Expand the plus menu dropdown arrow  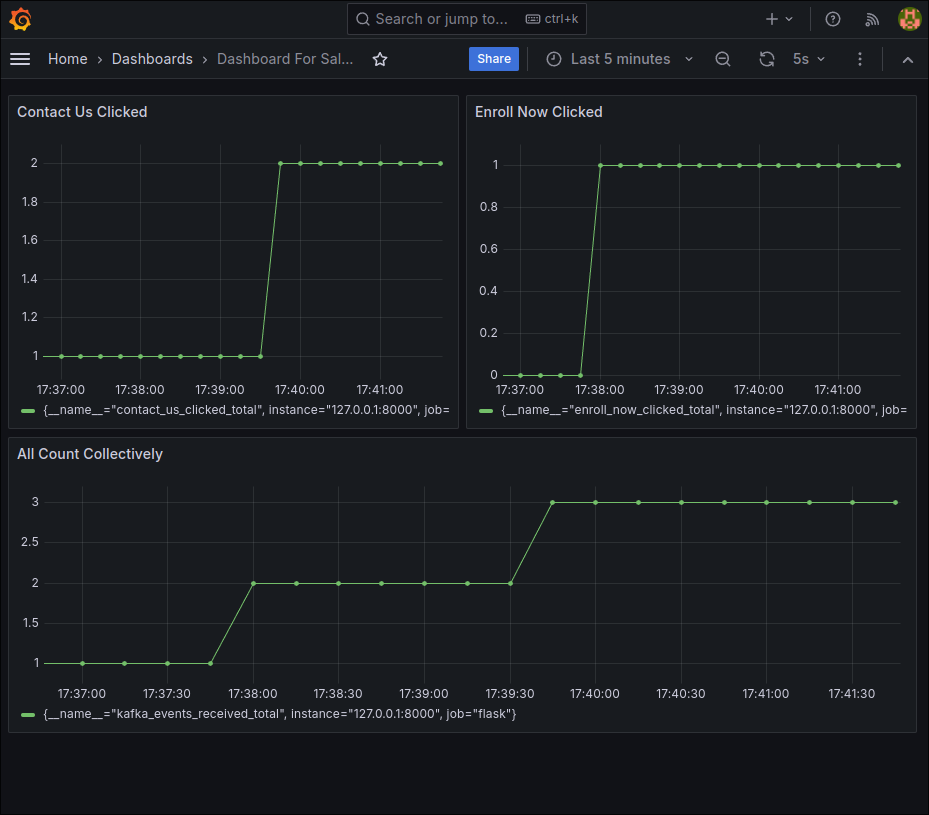pos(789,20)
